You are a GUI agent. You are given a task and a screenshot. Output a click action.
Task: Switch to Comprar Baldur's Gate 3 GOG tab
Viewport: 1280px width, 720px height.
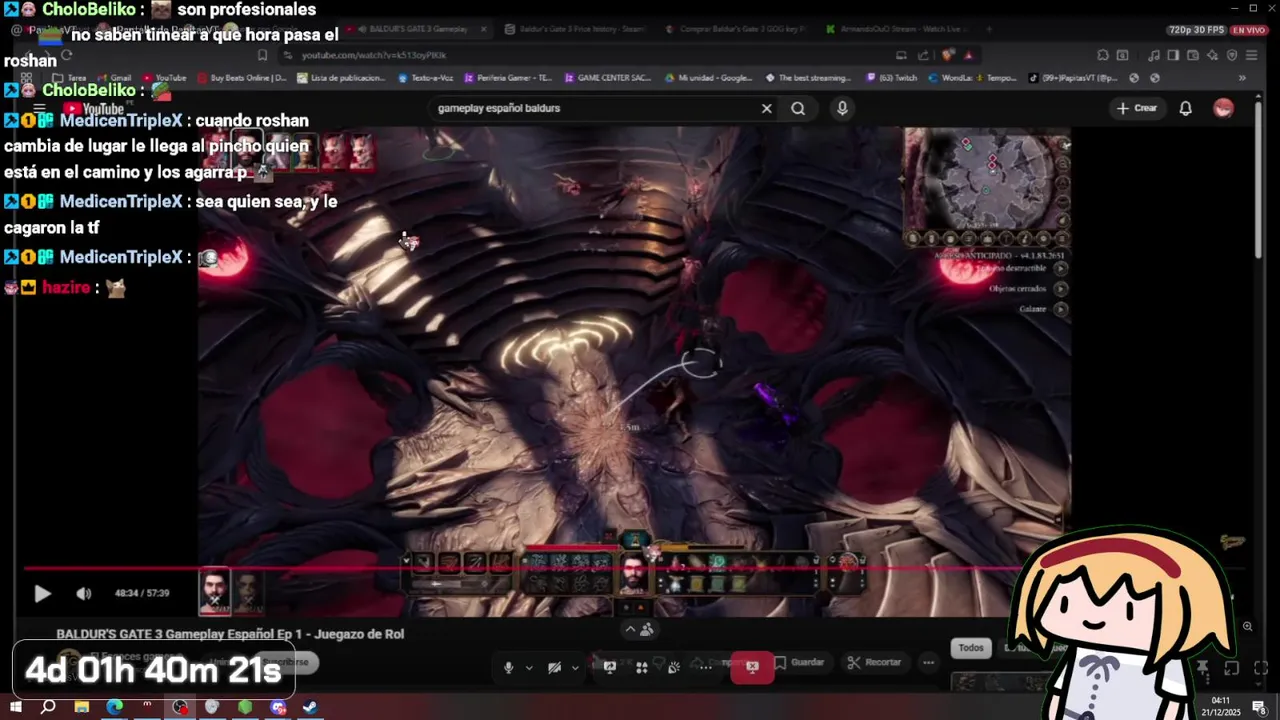[738, 29]
